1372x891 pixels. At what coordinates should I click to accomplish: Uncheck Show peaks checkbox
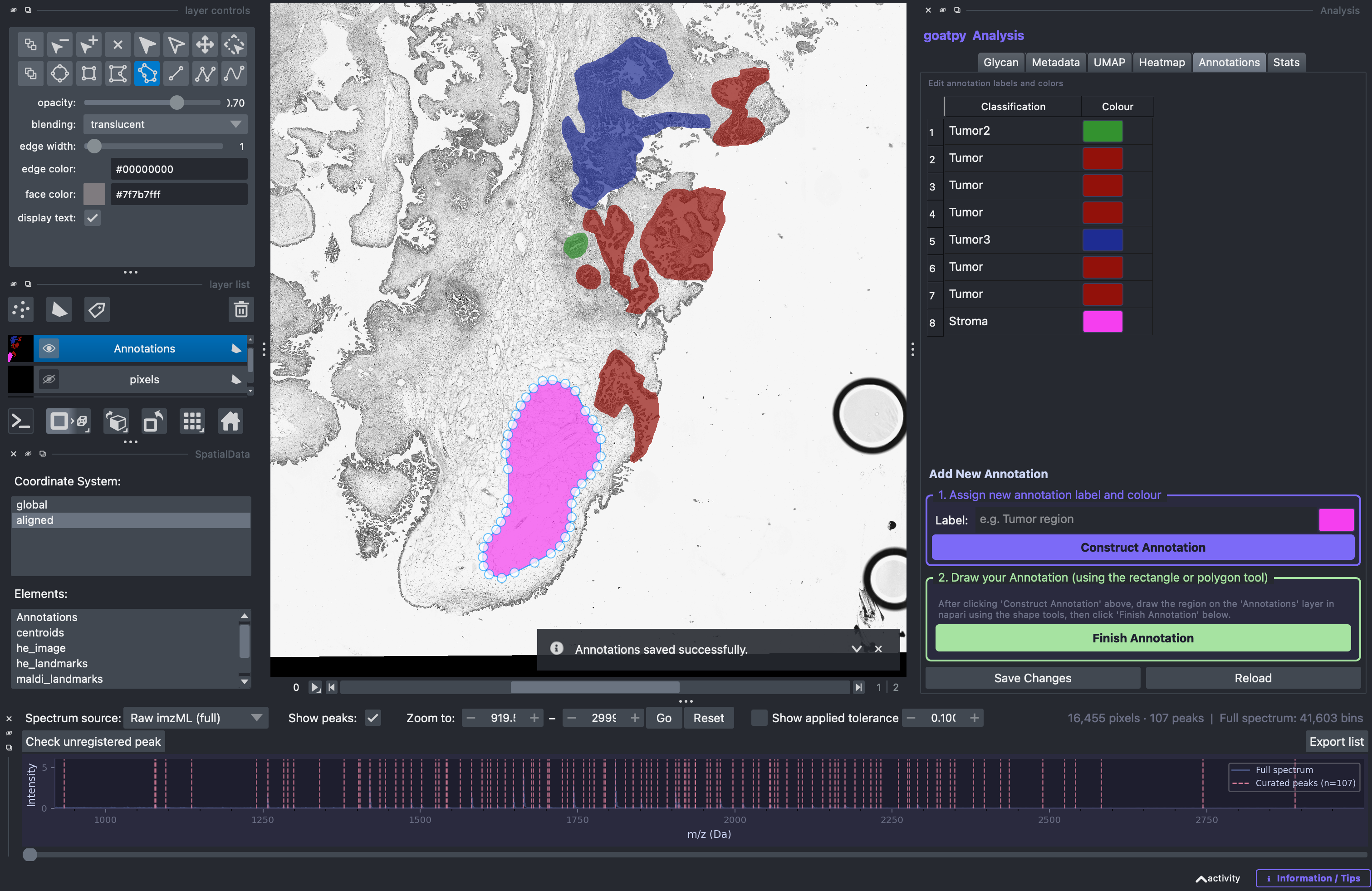(372, 718)
